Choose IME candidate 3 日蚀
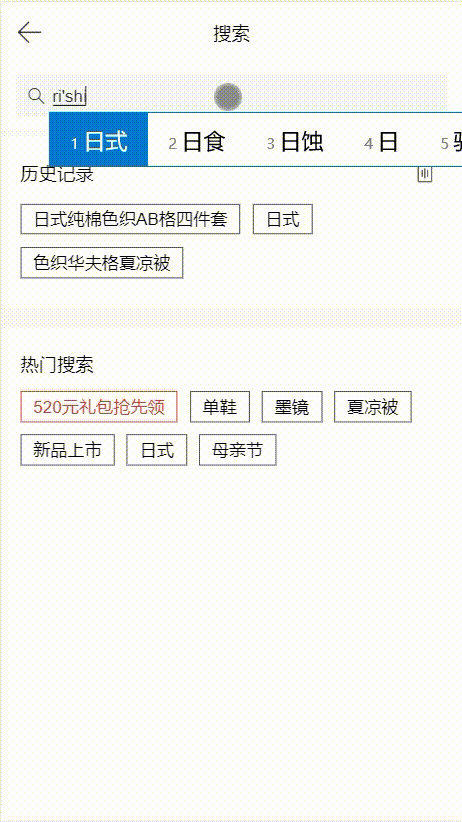The width and height of the screenshot is (462, 822). 295,142
